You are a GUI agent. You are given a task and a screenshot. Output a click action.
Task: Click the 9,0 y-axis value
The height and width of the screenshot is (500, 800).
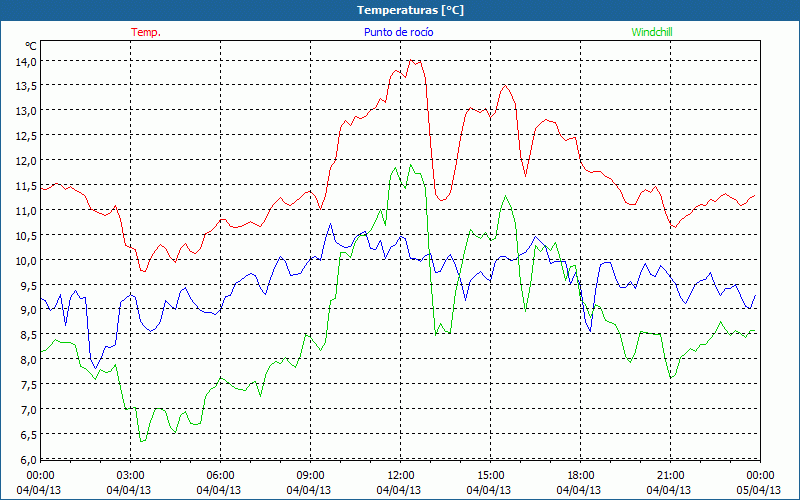[x=29, y=310]
